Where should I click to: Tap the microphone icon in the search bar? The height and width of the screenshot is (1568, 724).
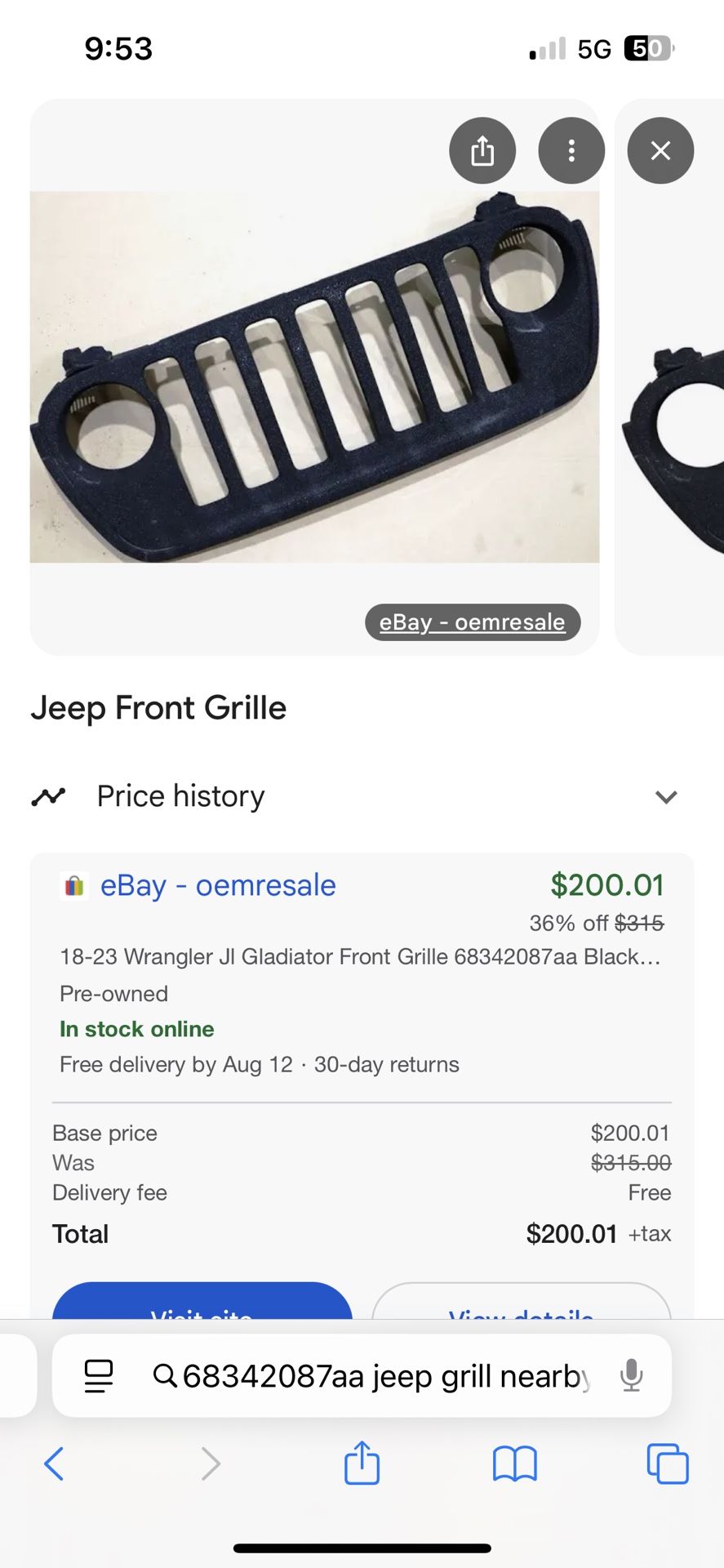[x=630, y=1376]
